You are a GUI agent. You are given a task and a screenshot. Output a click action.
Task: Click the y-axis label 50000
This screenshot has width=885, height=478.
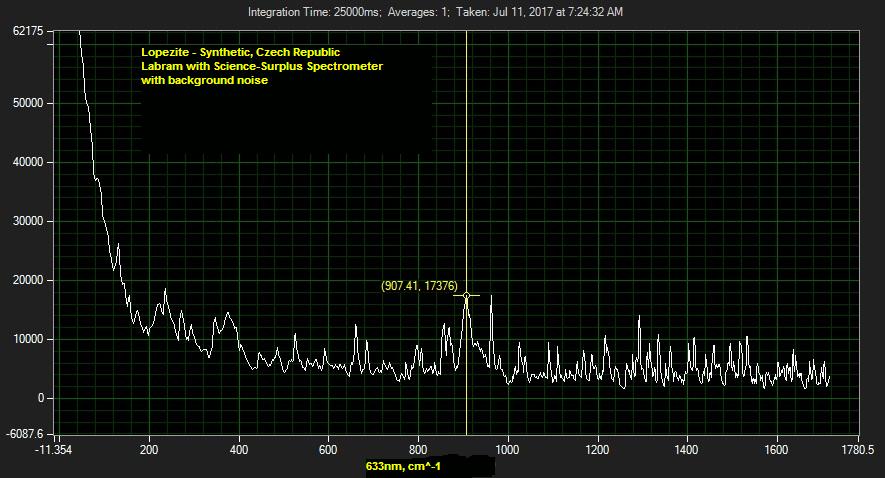(28, 103)
